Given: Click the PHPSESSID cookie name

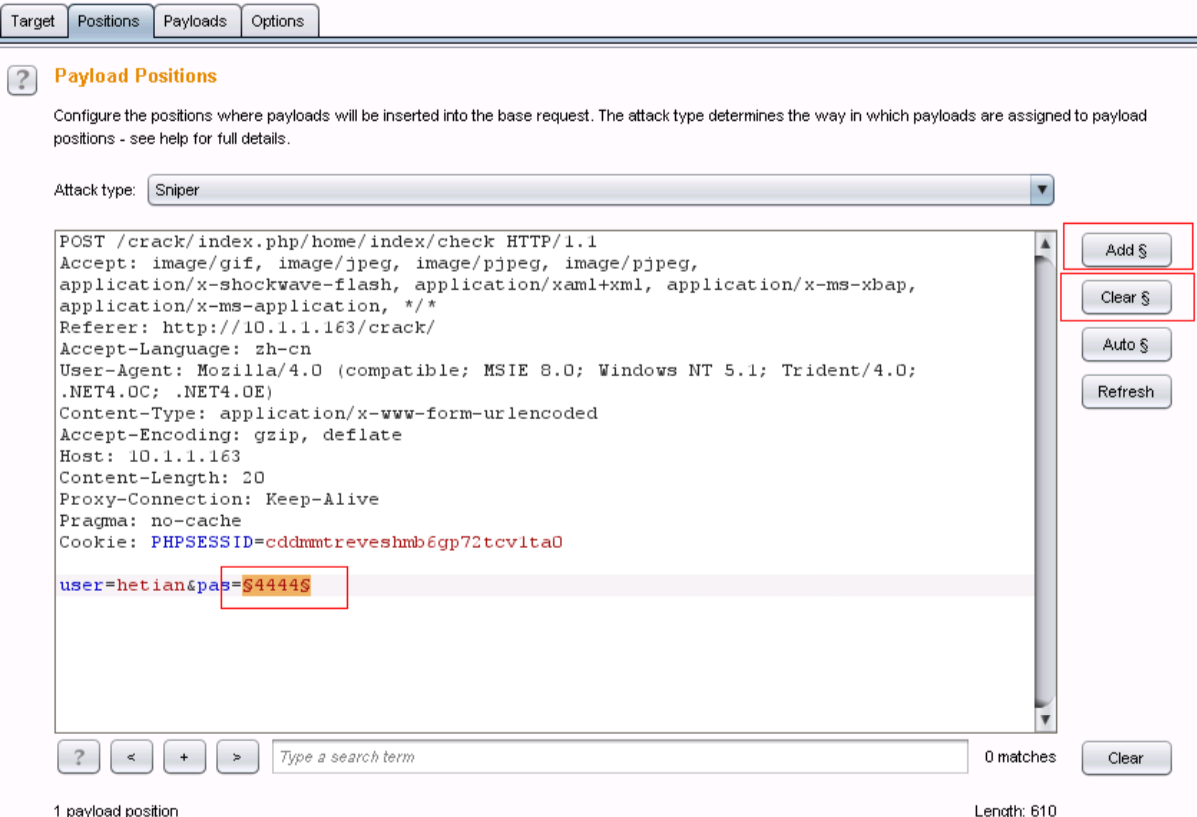Looking at the screenshot, I should coord(202,542).
